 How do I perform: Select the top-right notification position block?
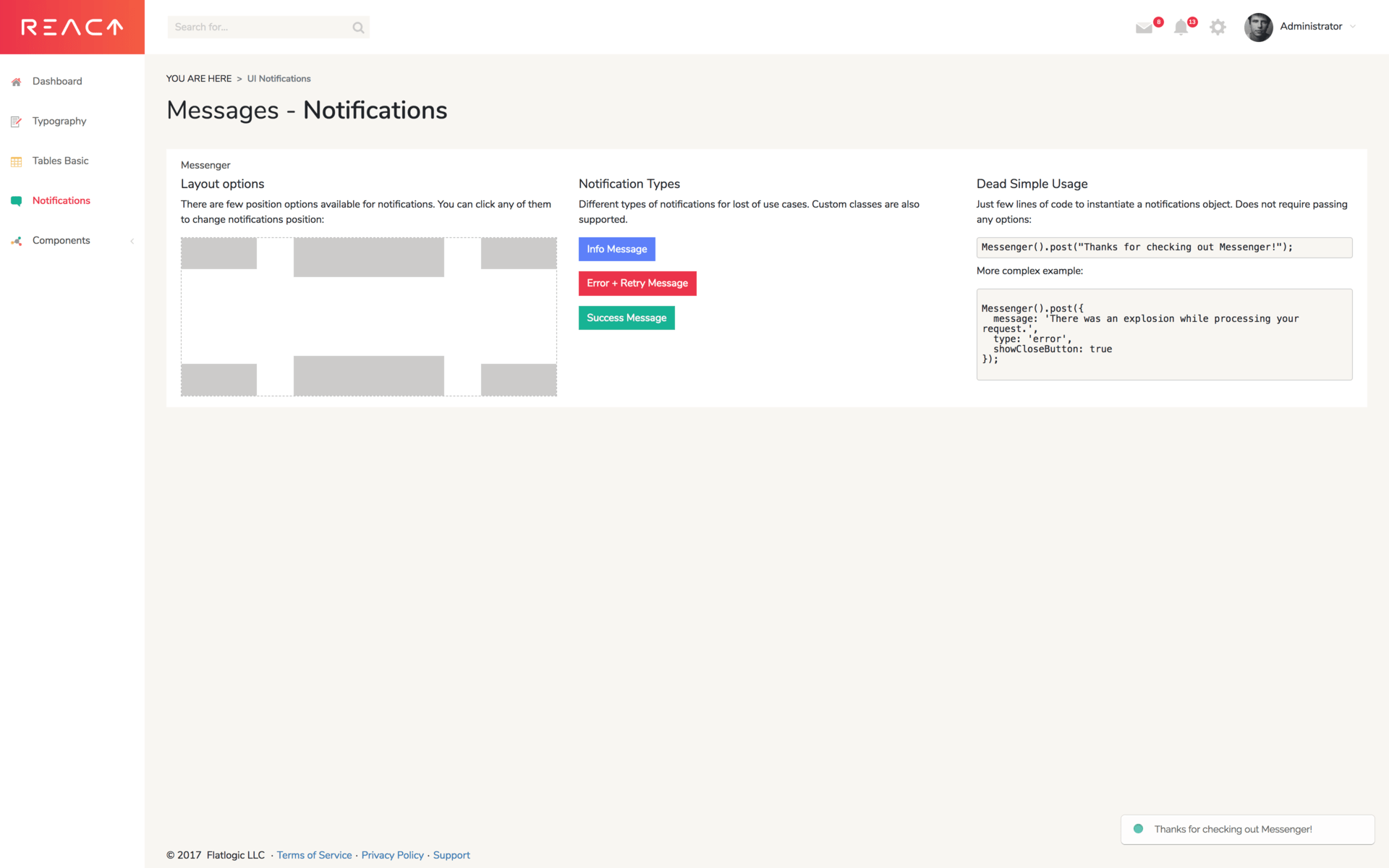point(518,253)
